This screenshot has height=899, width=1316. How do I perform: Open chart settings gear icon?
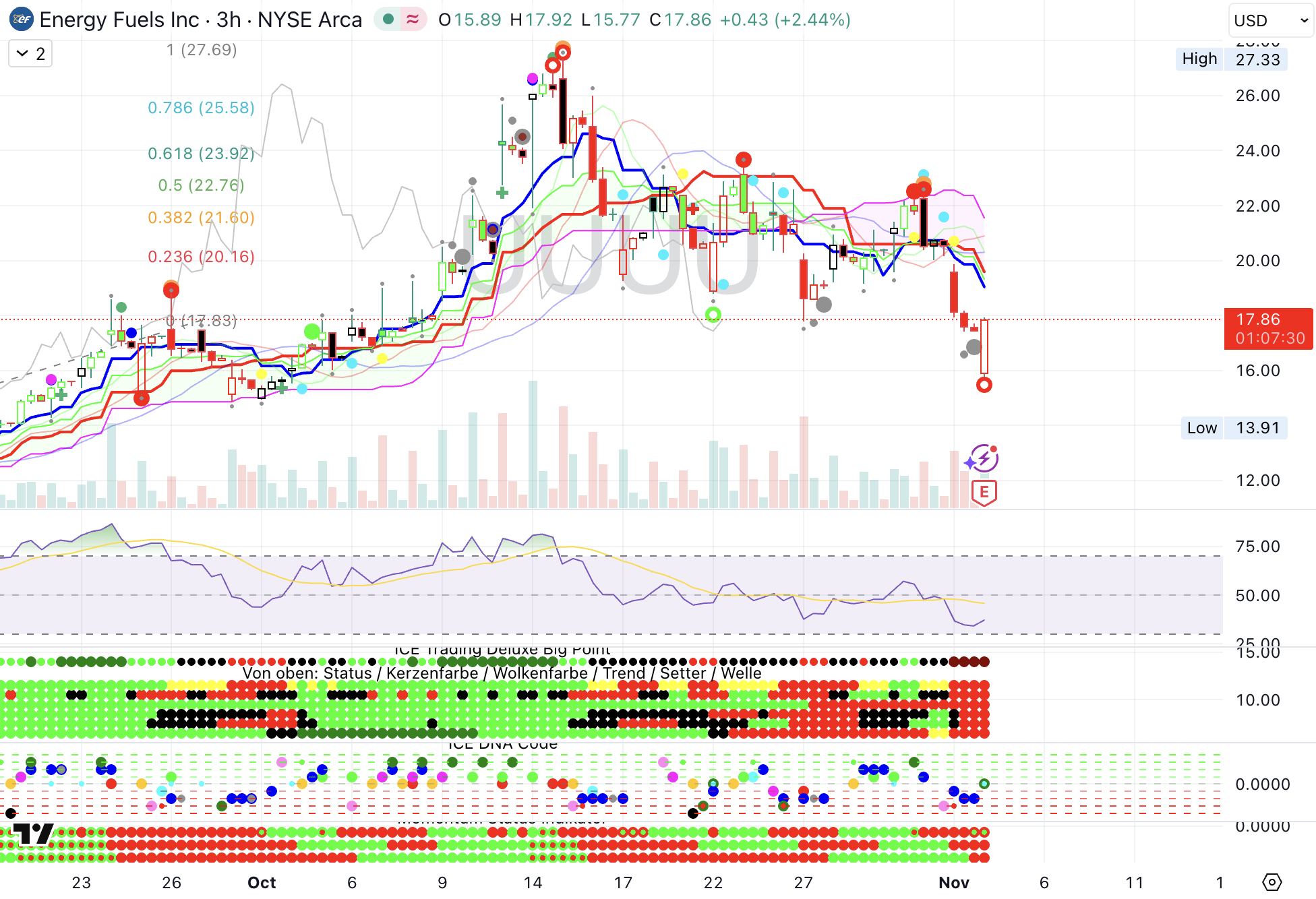[x=1272, y=881]
